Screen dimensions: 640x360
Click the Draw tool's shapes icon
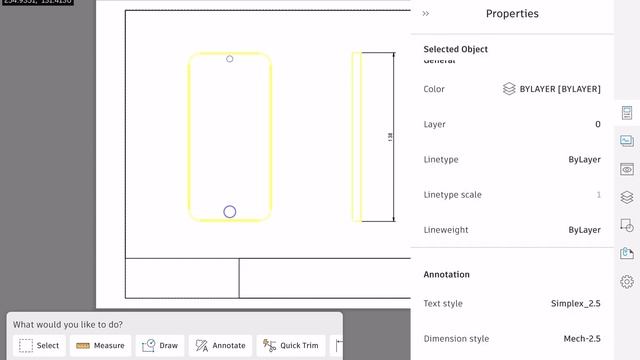(x=148, y=345)
